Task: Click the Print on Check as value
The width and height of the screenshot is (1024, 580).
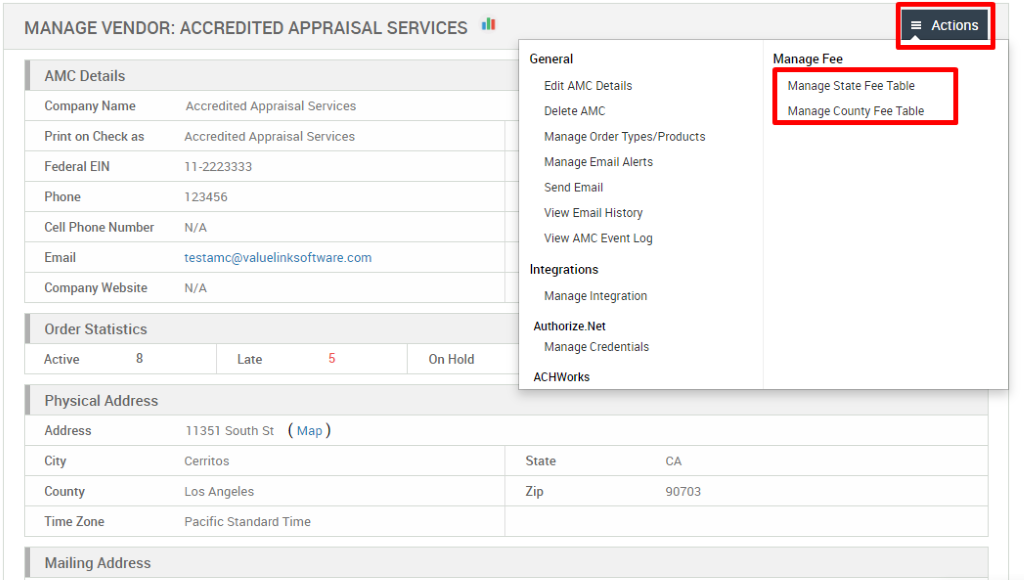Action: [x=270, y=137]
